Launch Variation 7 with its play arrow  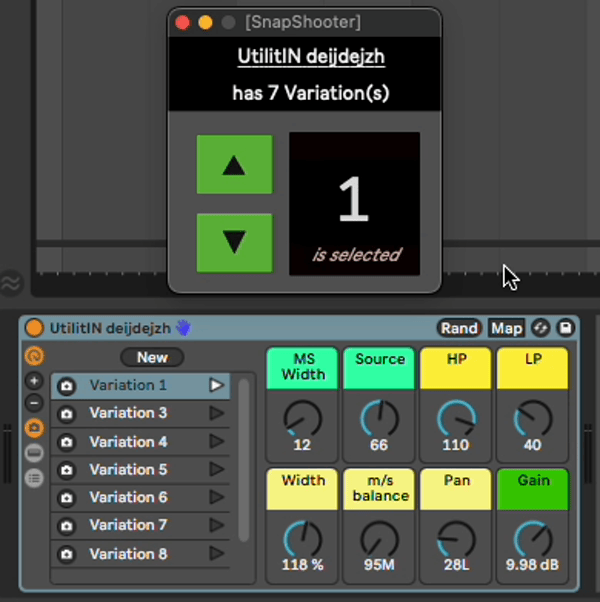[216, 525]
